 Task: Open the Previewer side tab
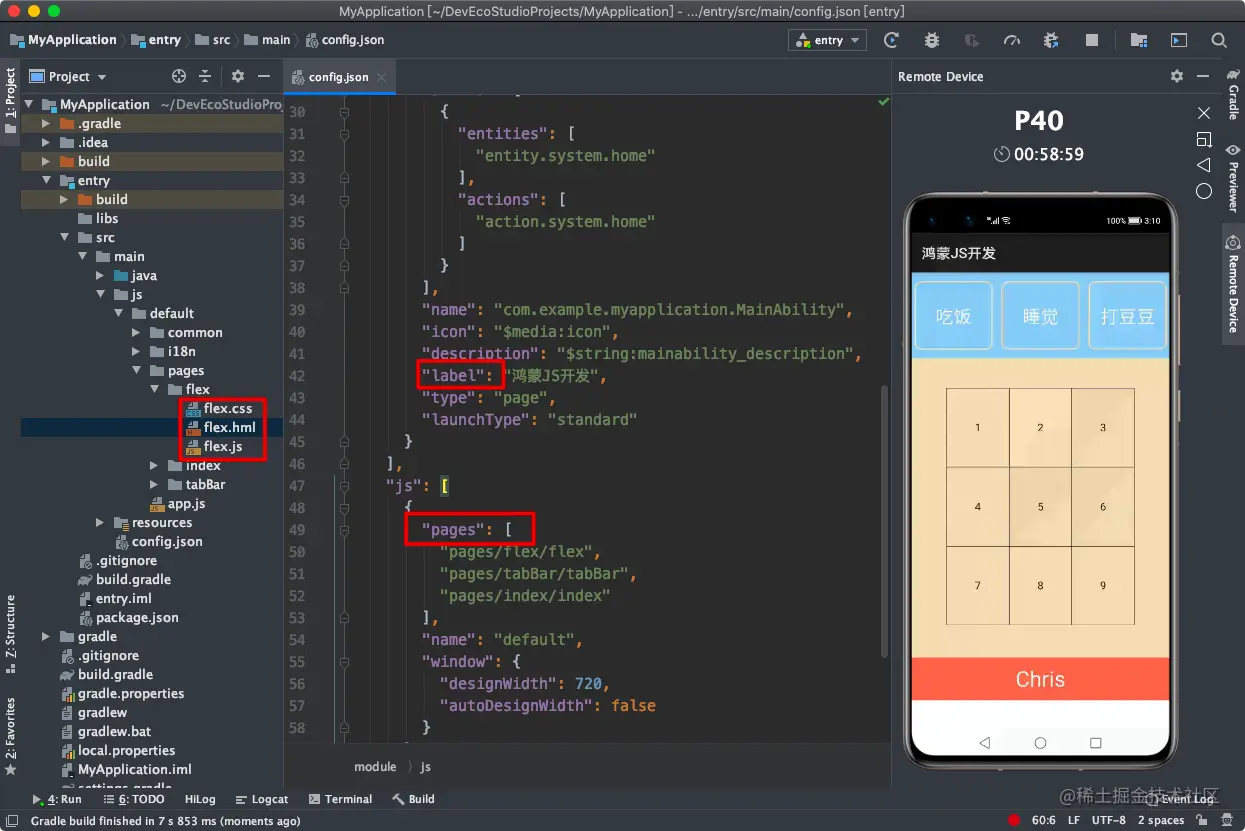[1233, 178]
